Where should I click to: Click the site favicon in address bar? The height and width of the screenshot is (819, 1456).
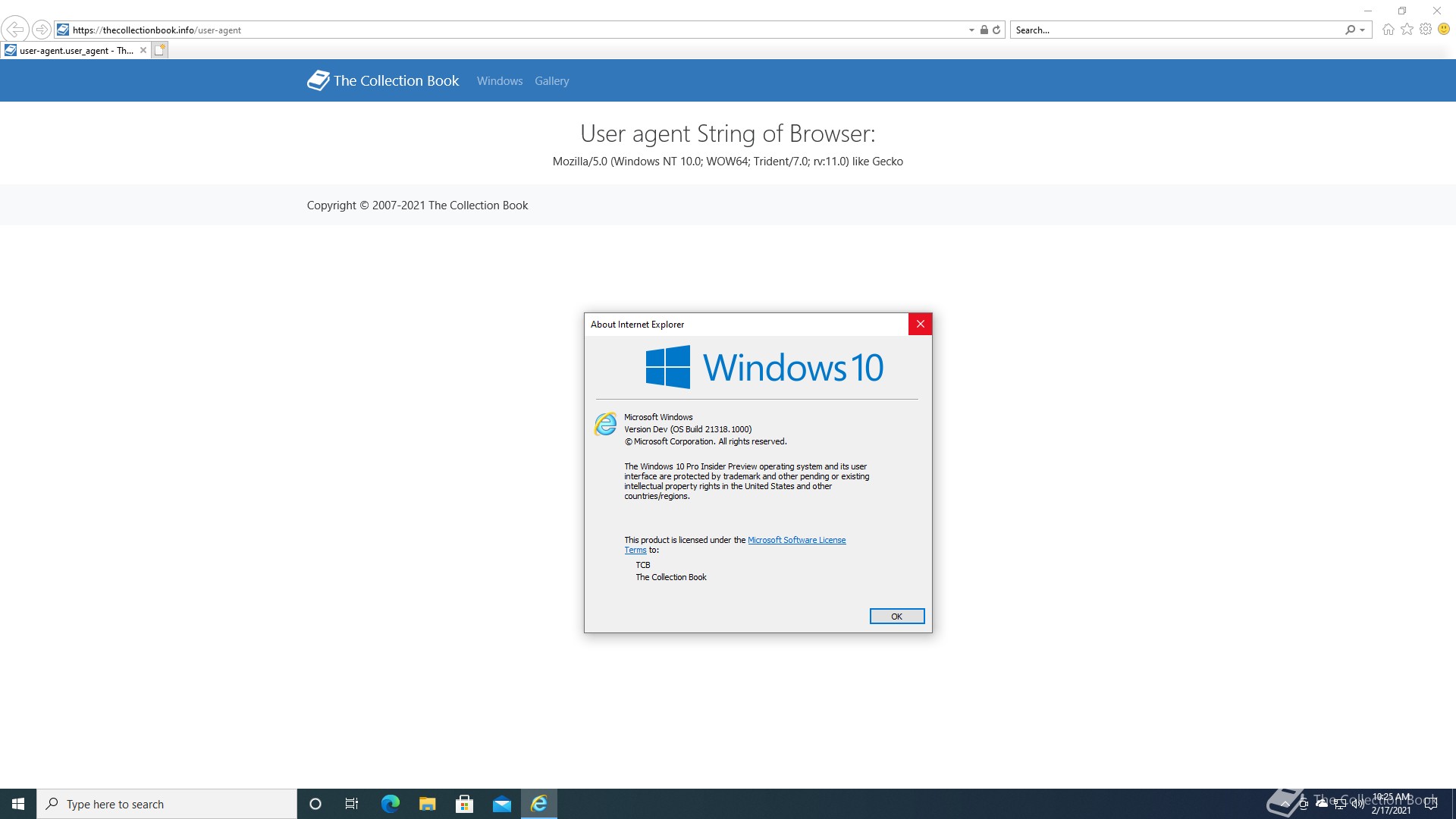[63, 30]
